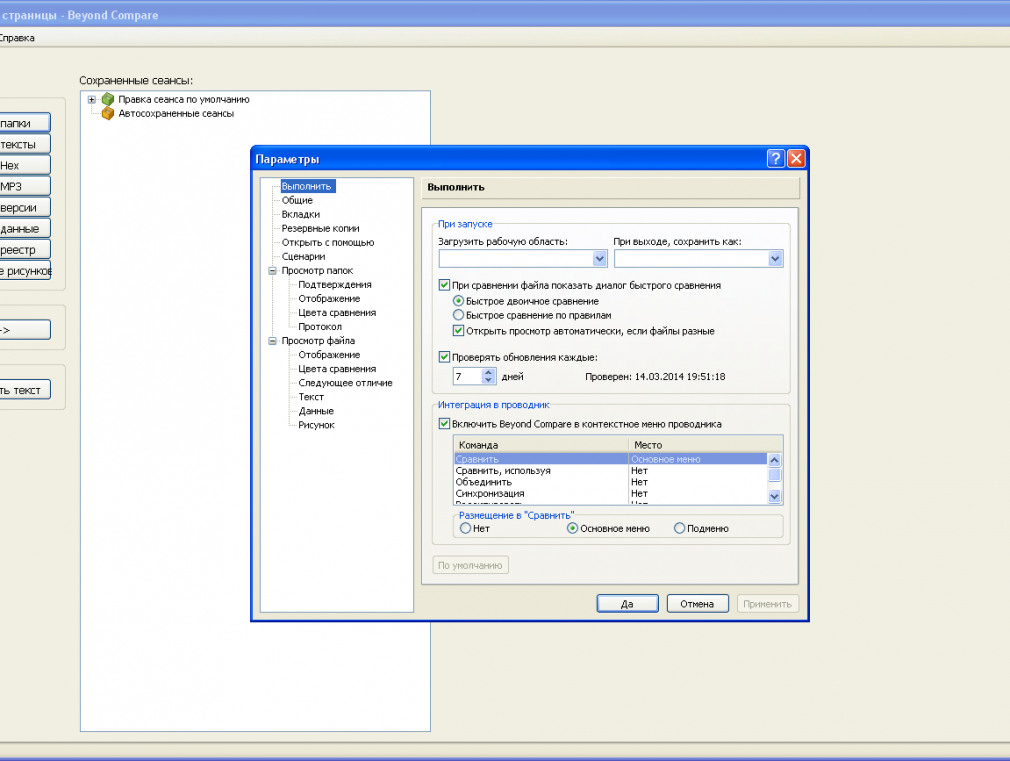Toggle Проверять обновления каждые checkbox
Viewport: 1010px width, 761px height.
pyautogui.click(x=444, y=357)
